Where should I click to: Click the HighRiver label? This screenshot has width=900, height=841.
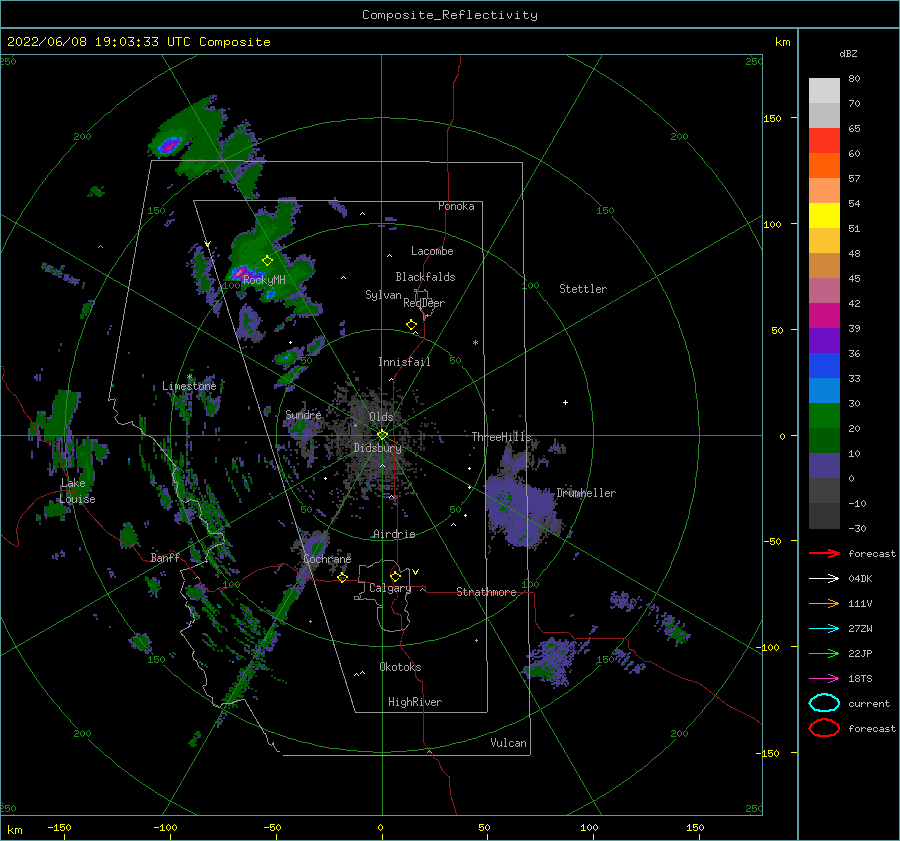click(x=415, y=702)
